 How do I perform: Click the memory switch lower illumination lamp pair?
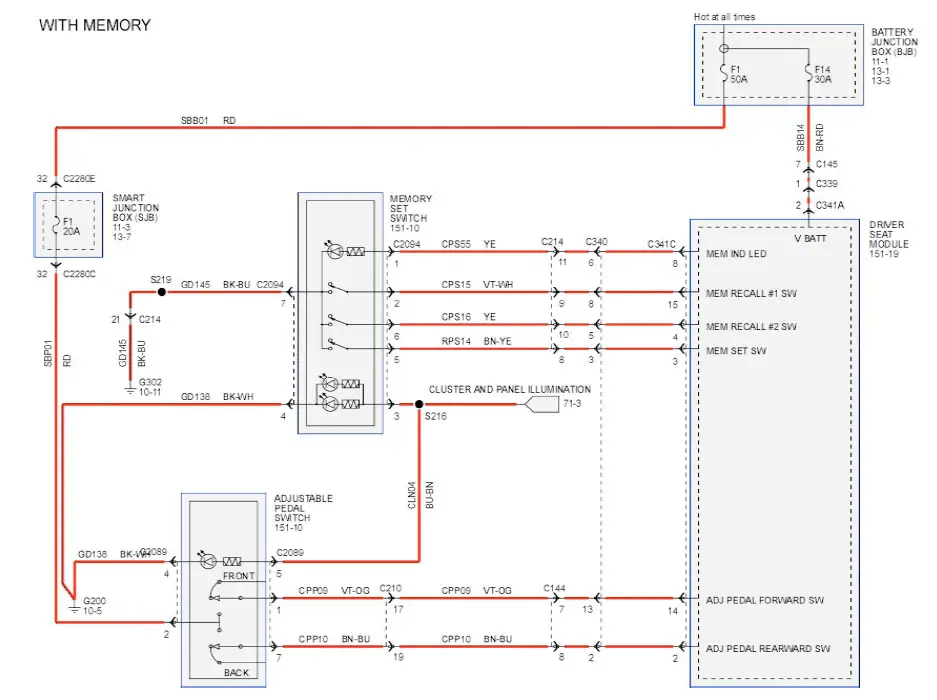coord(340,394)
